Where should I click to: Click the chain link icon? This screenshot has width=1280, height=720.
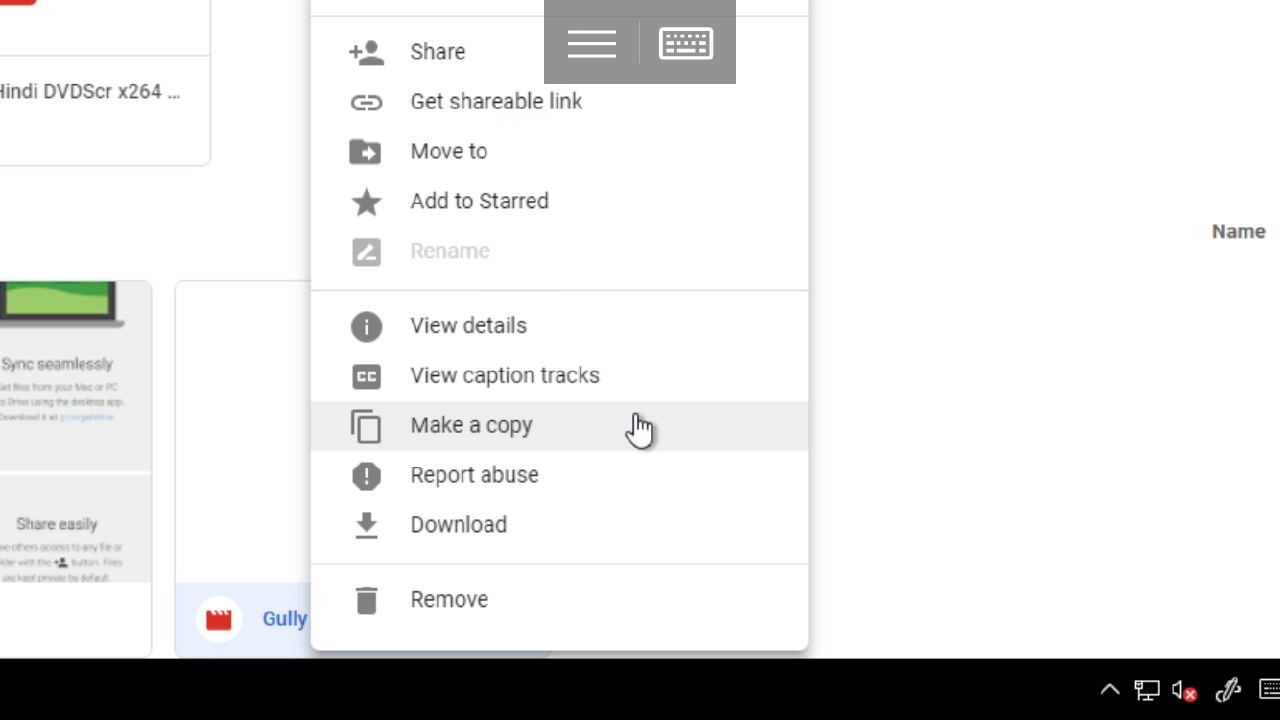[366, 102]
